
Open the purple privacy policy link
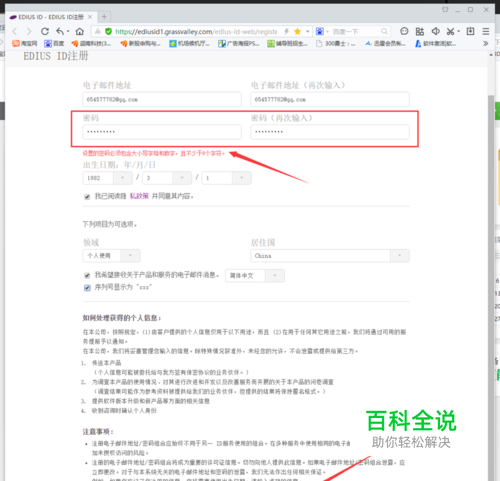click(x=139, y=196)
